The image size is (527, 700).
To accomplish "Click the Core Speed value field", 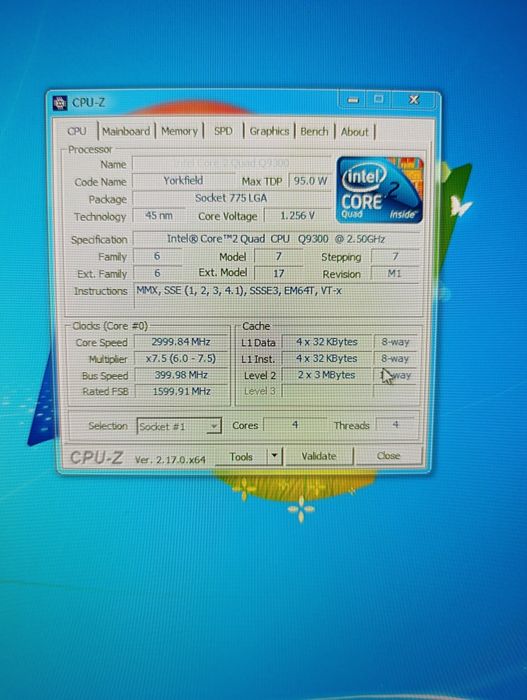I will [x=181, y=342].
